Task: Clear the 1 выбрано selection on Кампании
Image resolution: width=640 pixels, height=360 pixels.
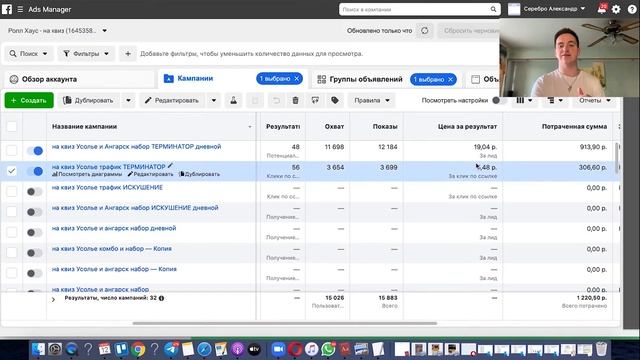Action: coord(297,78)
